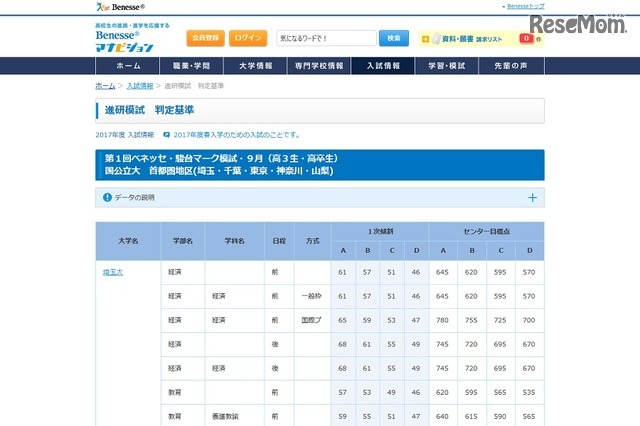Click the blue 検索 search button
Screen dimensions: 640x426
click(392, 38)
